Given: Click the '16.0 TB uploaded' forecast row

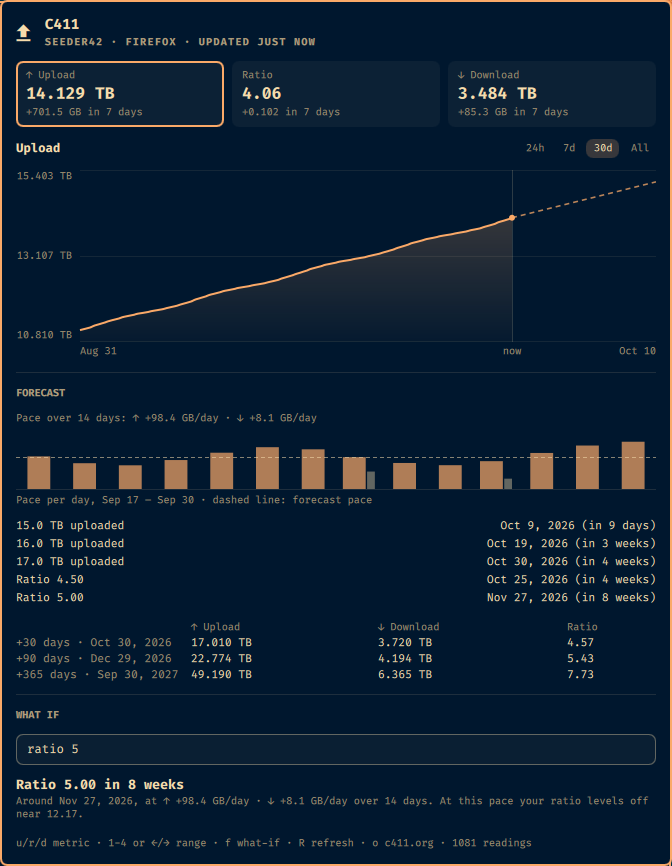Looking at the screenshot, I should pos(336,543).
